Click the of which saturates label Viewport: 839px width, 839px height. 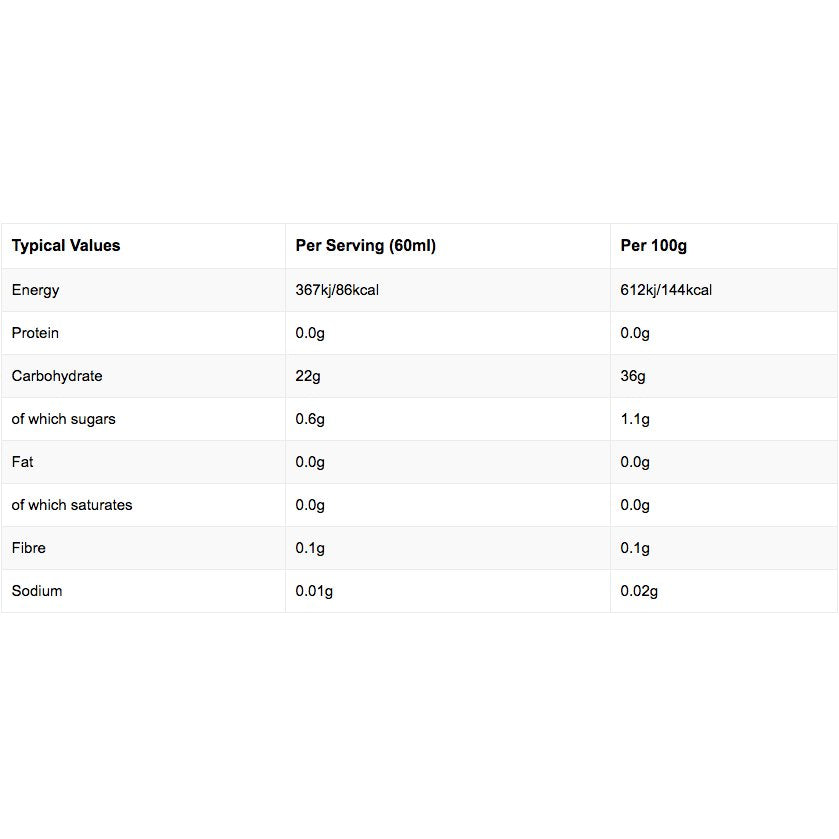[72, 505]
